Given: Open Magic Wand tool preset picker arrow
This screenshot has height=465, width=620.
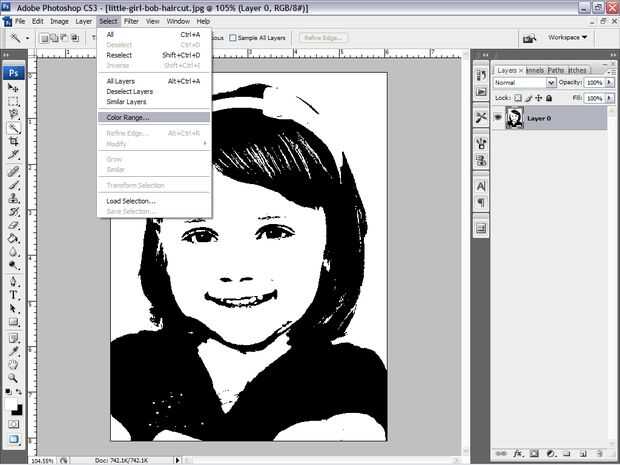Looking at the screenshot, I should (x=27, y=38).
